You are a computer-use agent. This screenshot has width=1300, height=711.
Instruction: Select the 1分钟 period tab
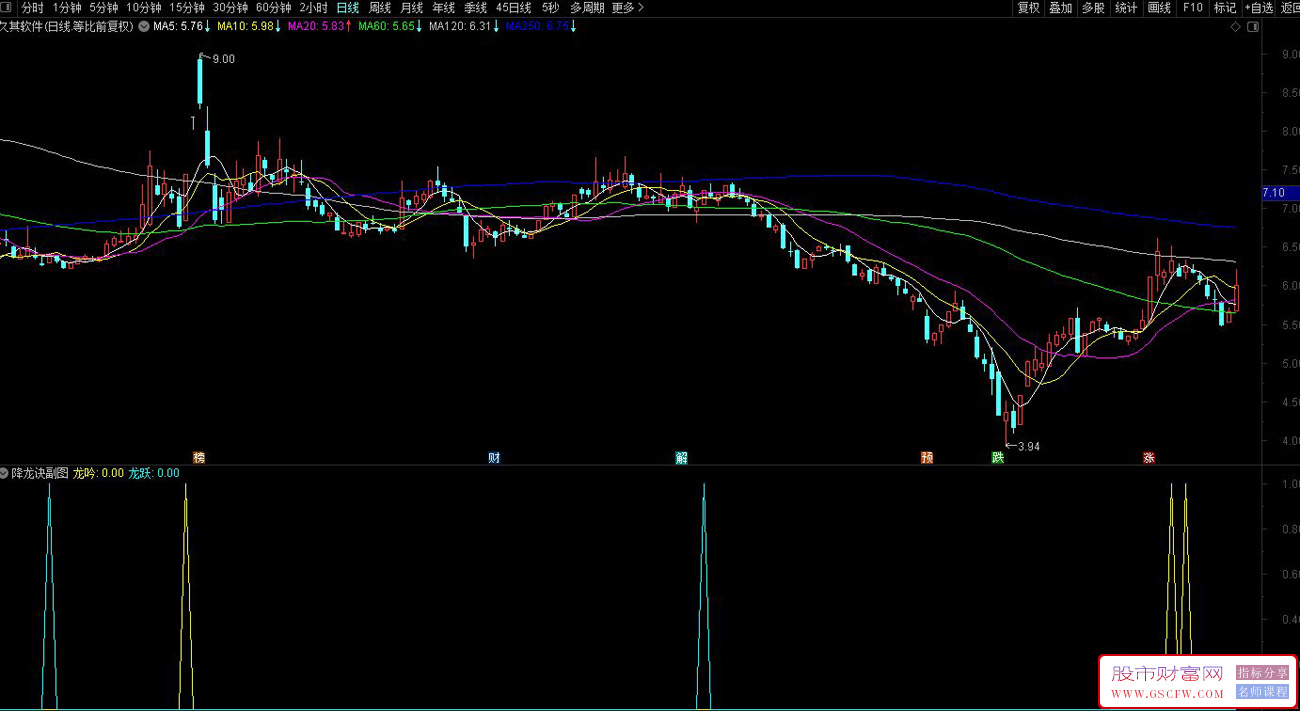[67, 7]
